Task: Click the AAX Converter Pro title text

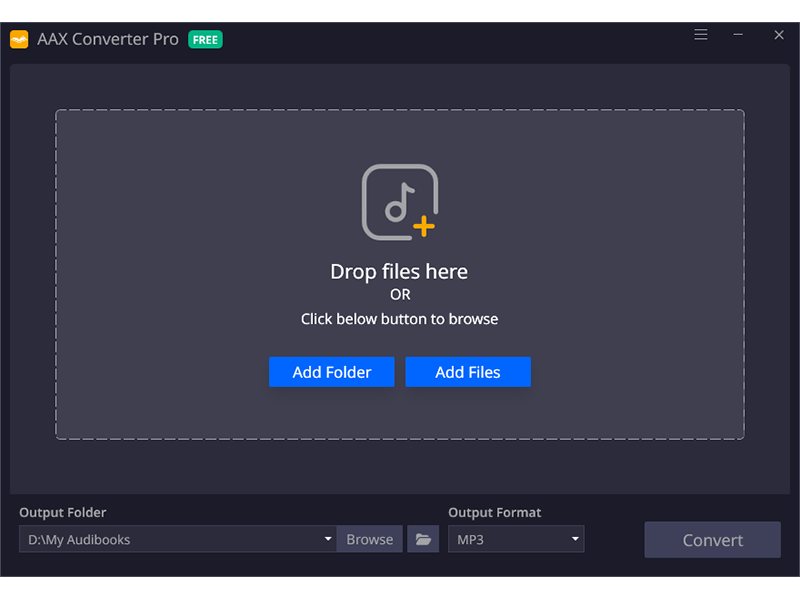Action: [108, 39]
